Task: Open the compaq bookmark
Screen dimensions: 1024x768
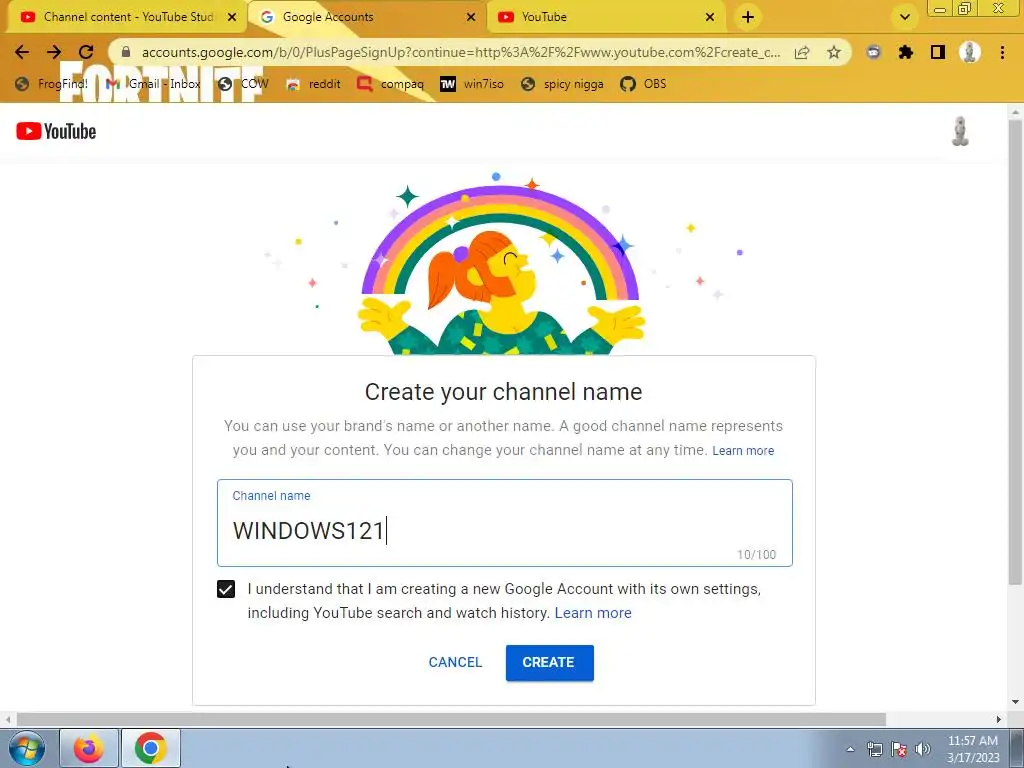Action: (391, 84)
